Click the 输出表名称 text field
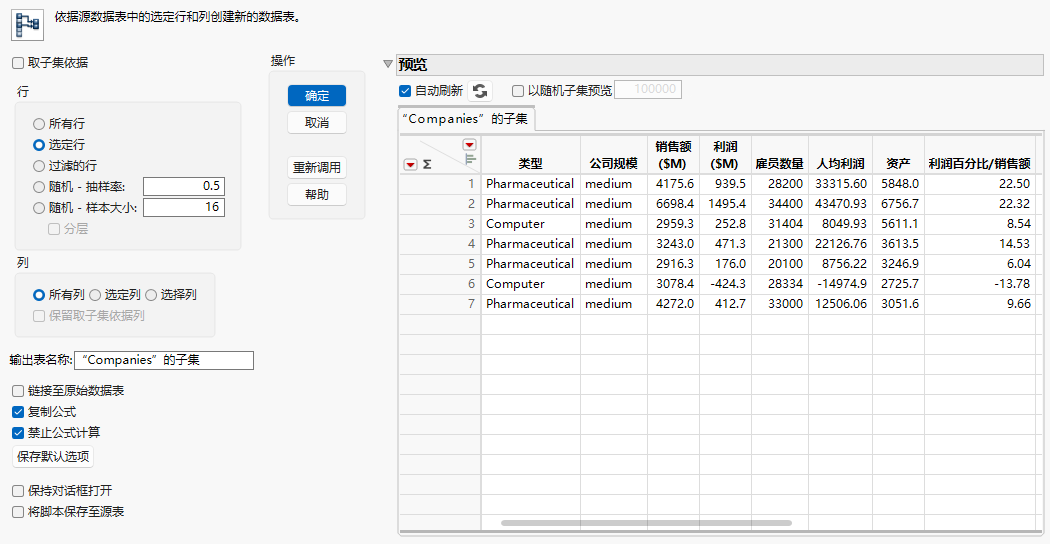Screen dimensions: 1050x544 pos(164,360)
